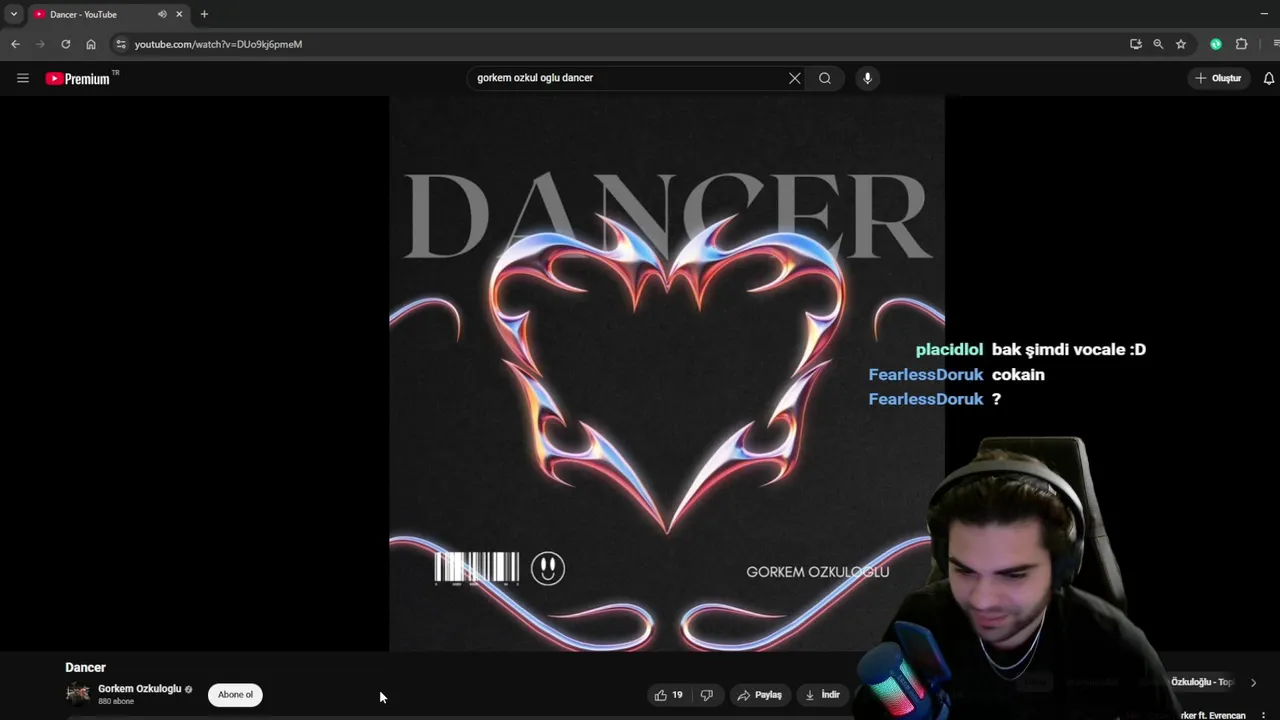1280x720 pixels.
Task: Open the green extension icon
Action: tap(1216, 44)
